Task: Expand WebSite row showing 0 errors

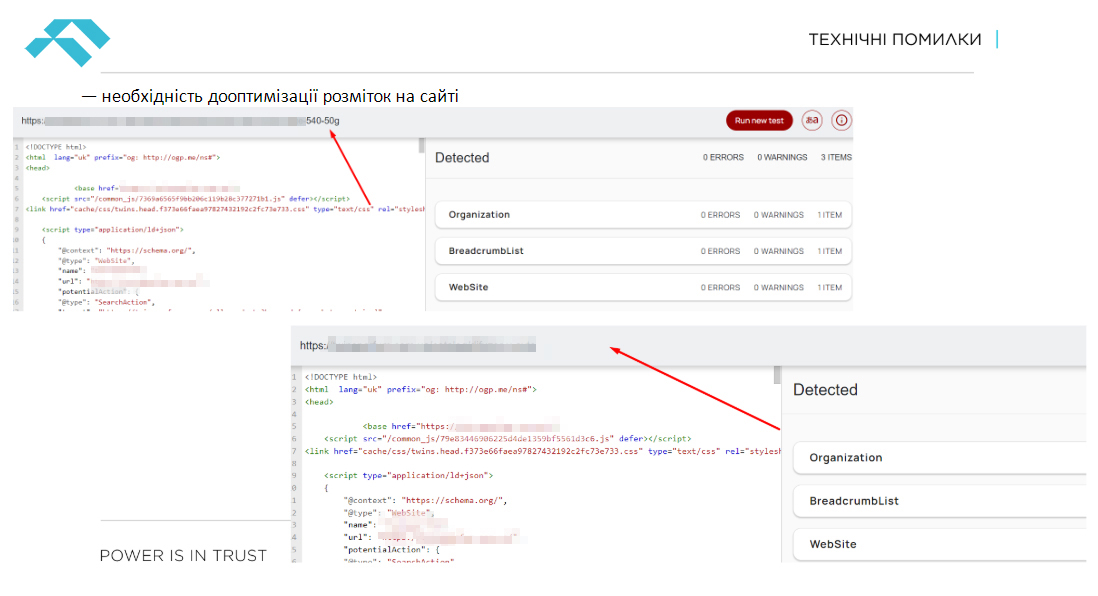Action: 643,287
